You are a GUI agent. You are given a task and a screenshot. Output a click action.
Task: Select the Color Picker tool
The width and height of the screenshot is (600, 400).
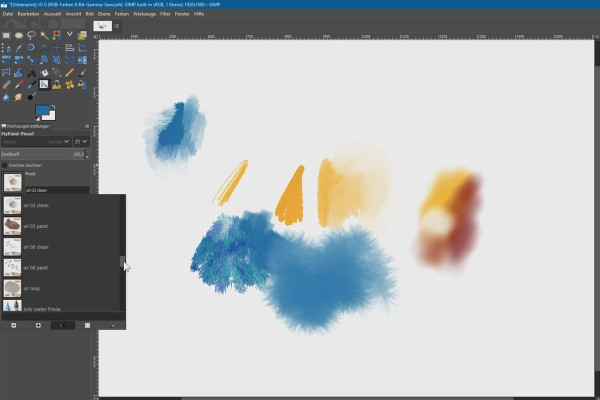[x=19, y=47]
